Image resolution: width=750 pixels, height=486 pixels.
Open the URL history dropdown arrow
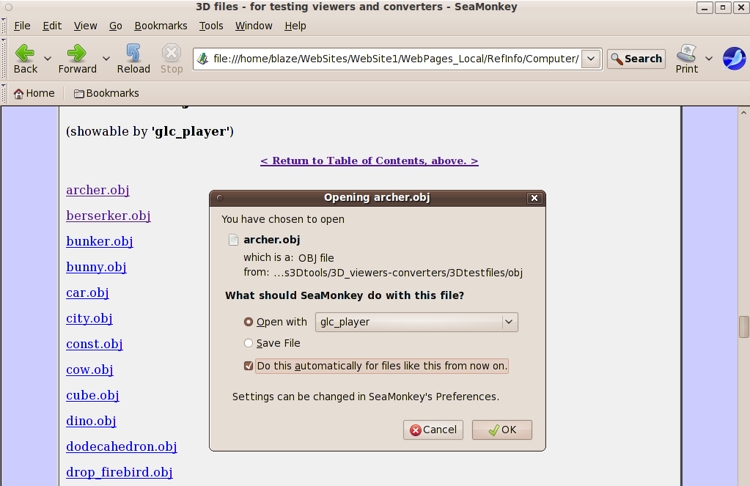[591, 59]
